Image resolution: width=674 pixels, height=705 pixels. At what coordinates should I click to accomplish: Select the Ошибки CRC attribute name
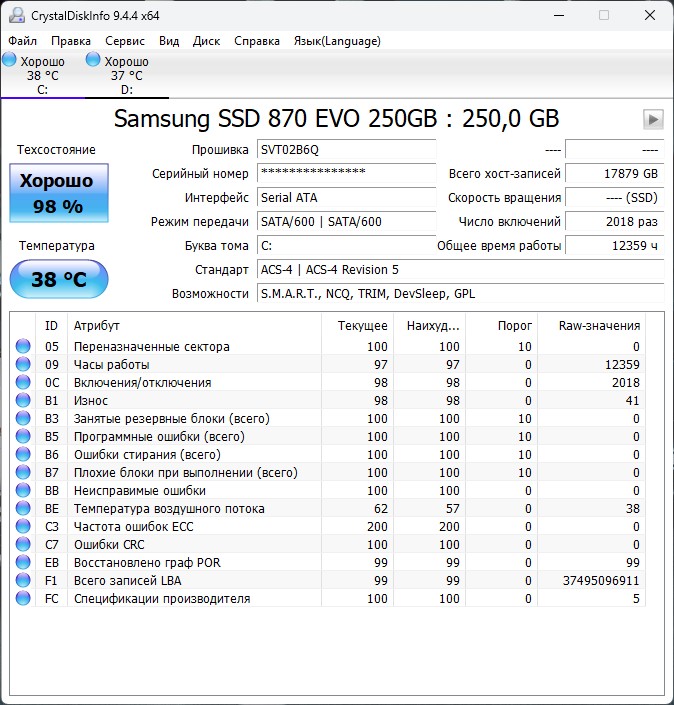point(109,544)
